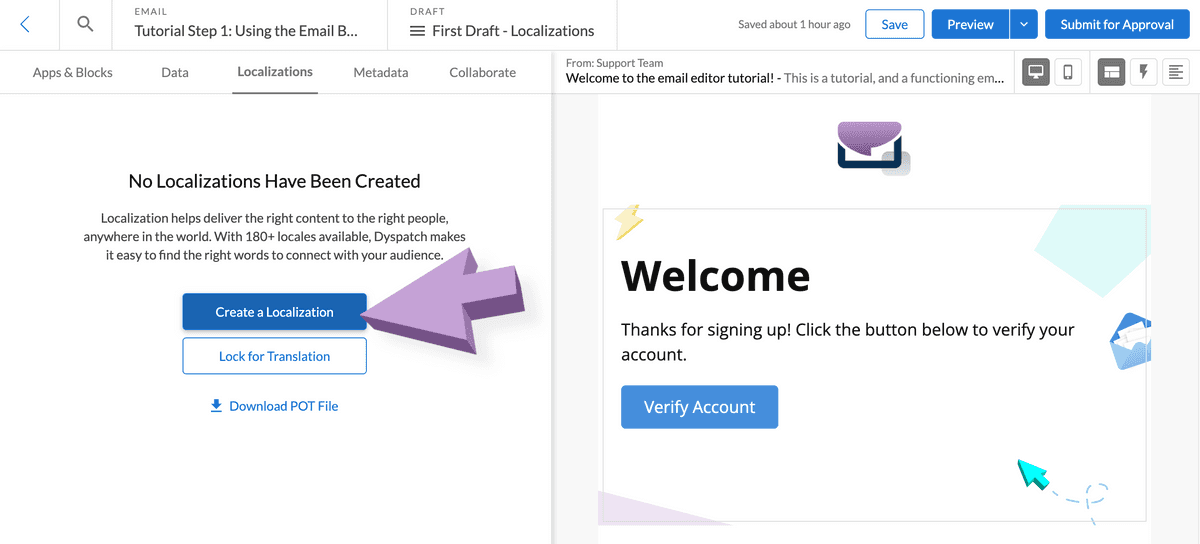Create a Localization
1200x544 pixels.
pos(274,312)
